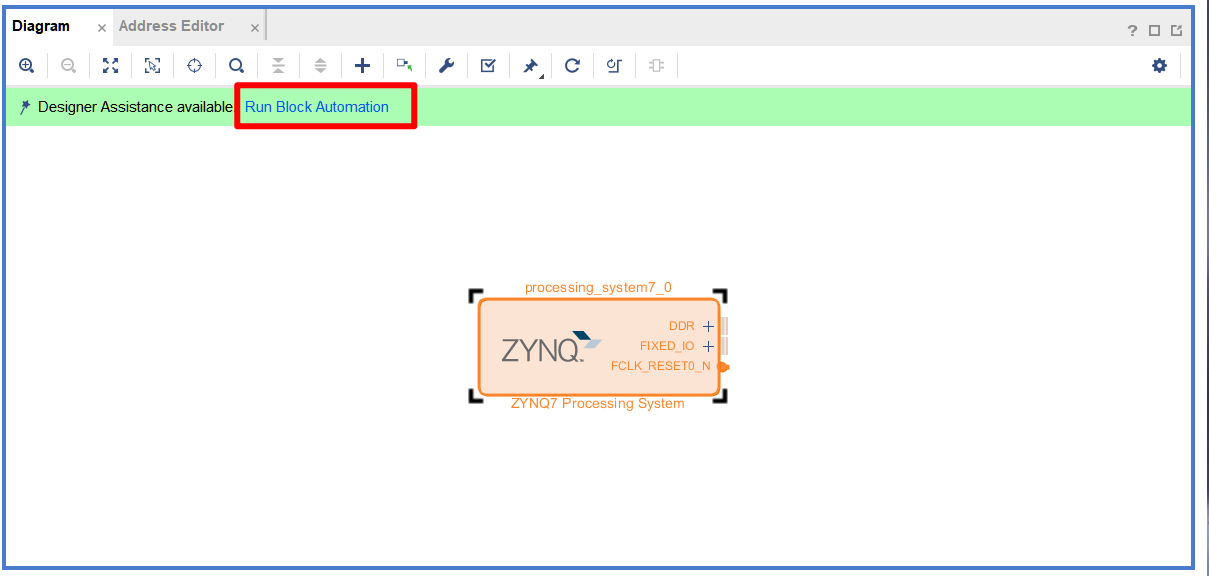Image resolution: width=1209 pixels, height=576 pixels.
Task: Click the Zoom Out toolbar icon
Action: click(68, 66)
